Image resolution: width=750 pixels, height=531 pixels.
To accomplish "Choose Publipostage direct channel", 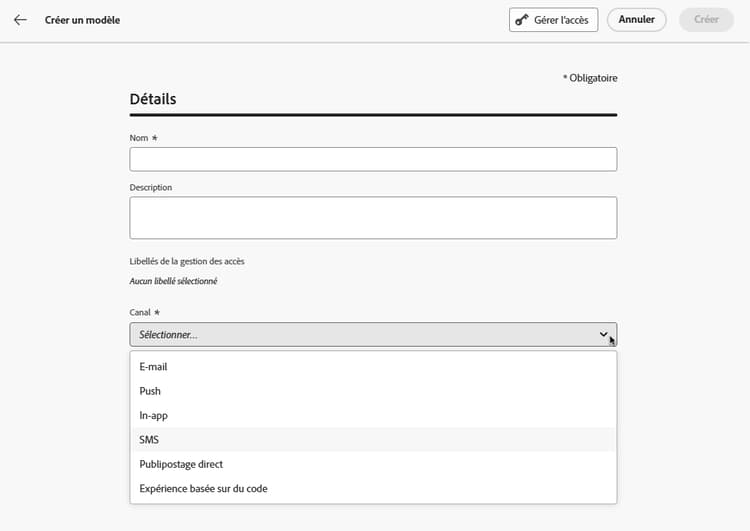I will 181,464.
